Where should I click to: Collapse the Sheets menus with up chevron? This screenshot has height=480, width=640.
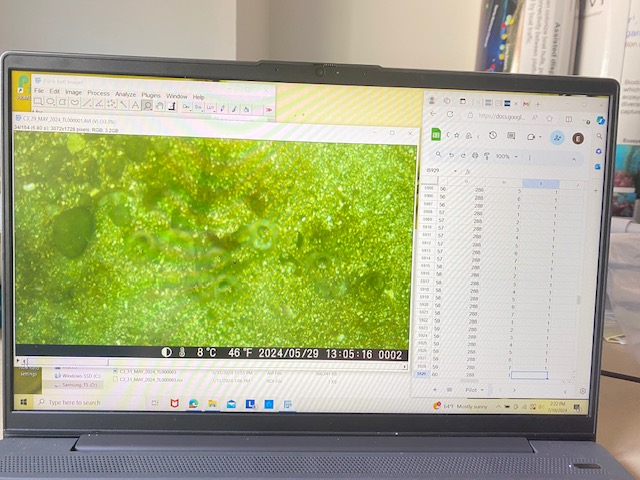click(x=574, y=160)
